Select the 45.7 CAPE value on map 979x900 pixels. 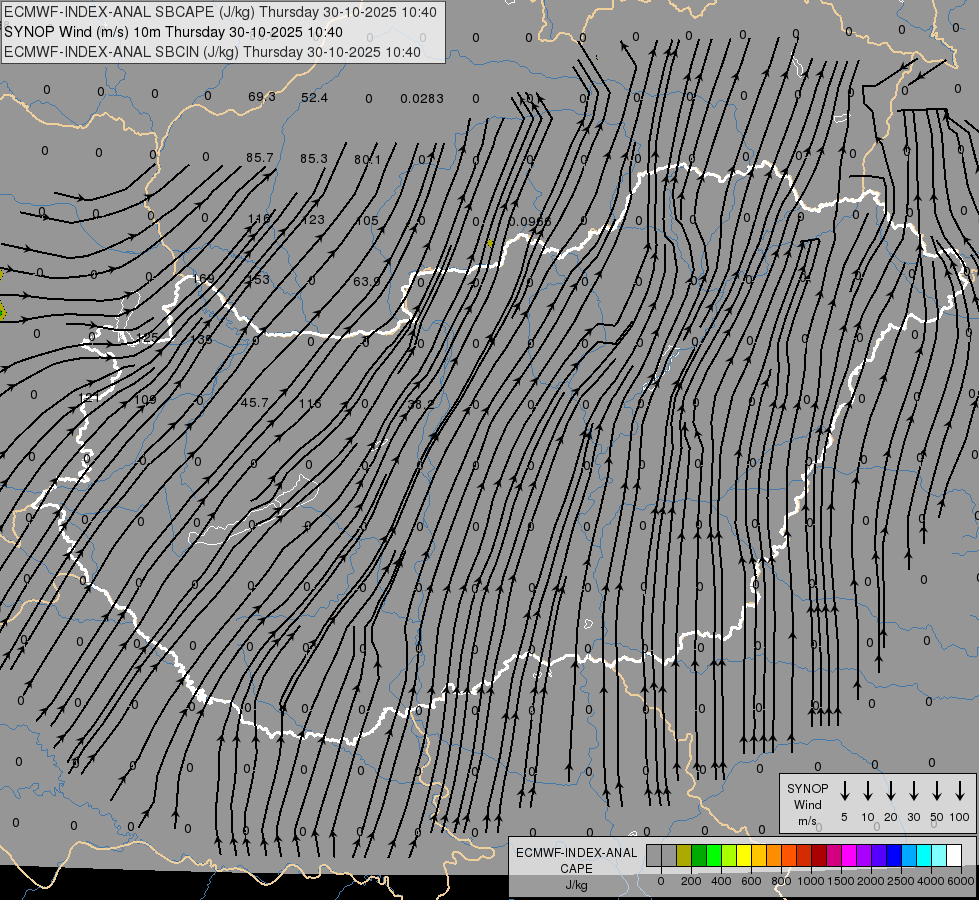255,403
